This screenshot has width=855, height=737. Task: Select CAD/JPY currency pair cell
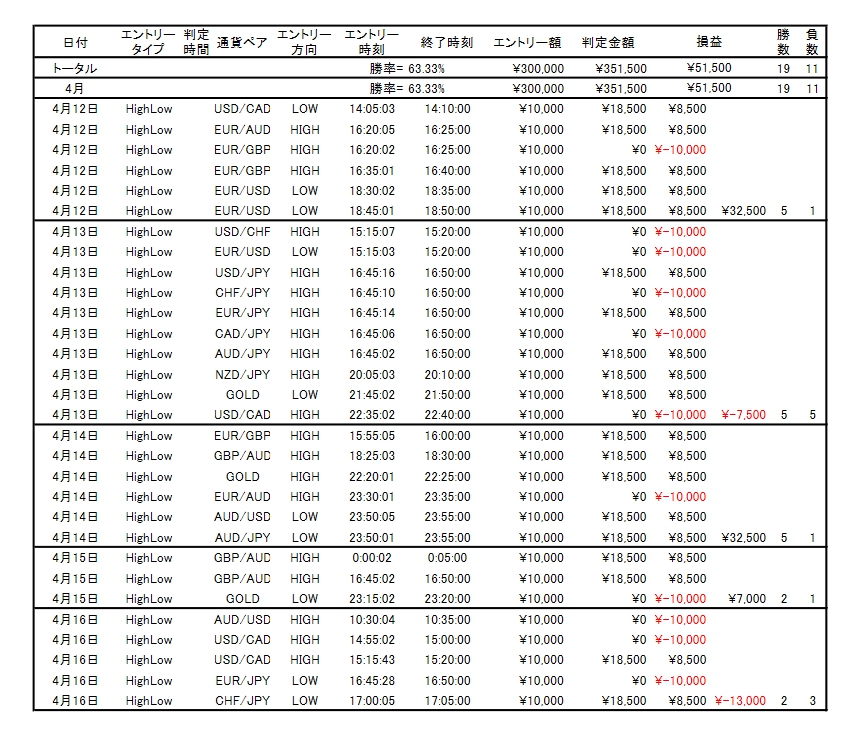point(242,334)
